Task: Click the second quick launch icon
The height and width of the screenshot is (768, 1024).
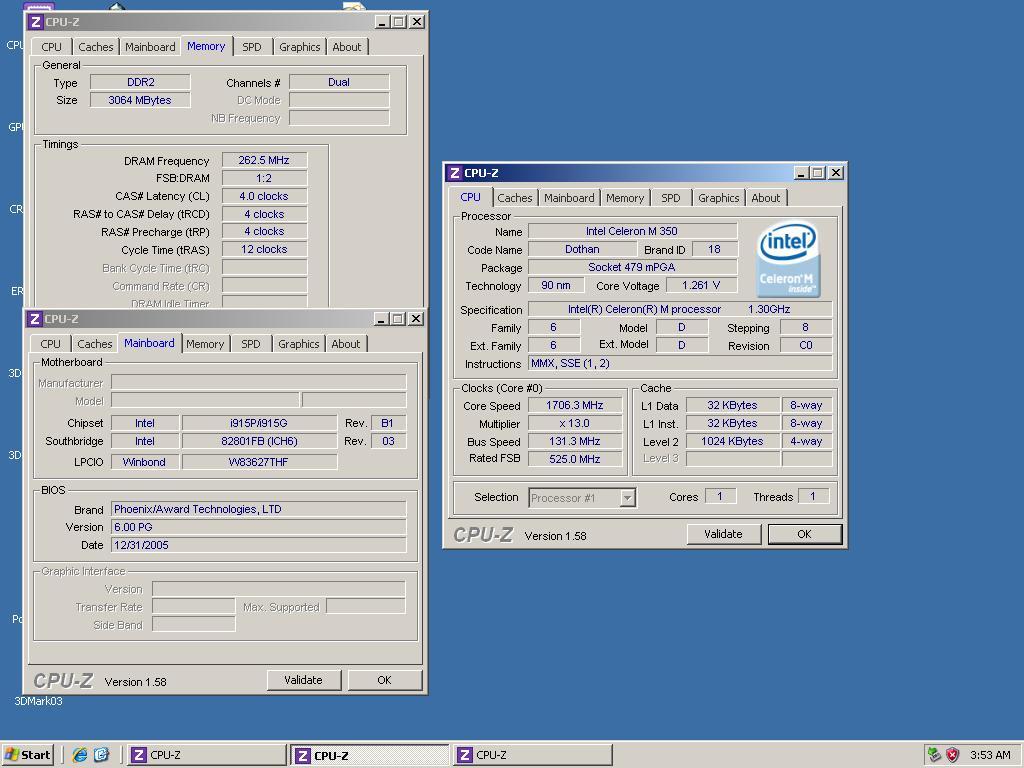Action: [102, 755]
